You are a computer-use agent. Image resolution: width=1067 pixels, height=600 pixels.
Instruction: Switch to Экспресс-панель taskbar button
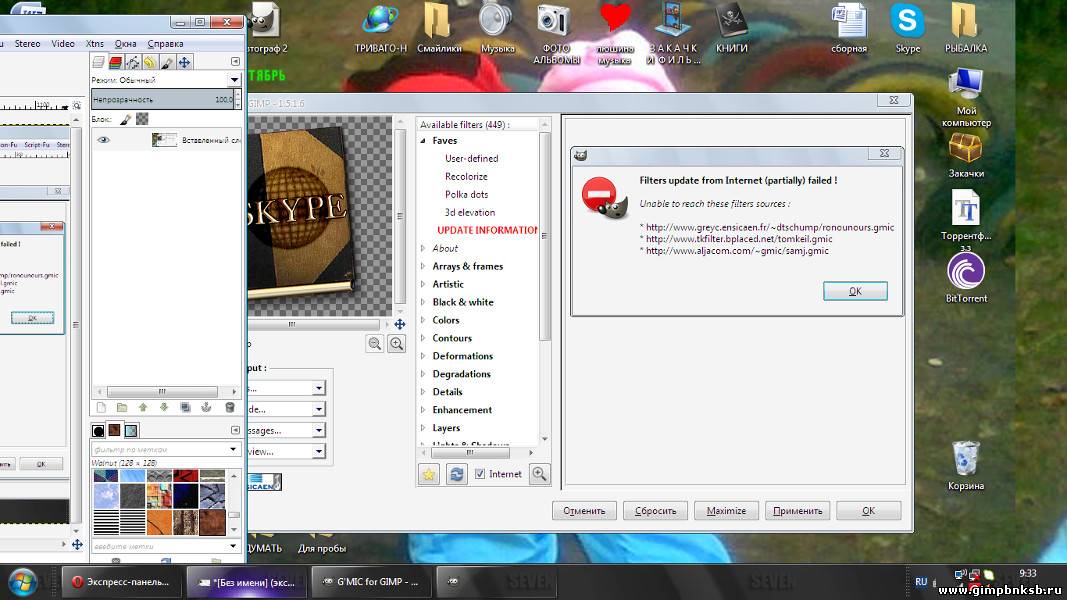pos(121,582)
